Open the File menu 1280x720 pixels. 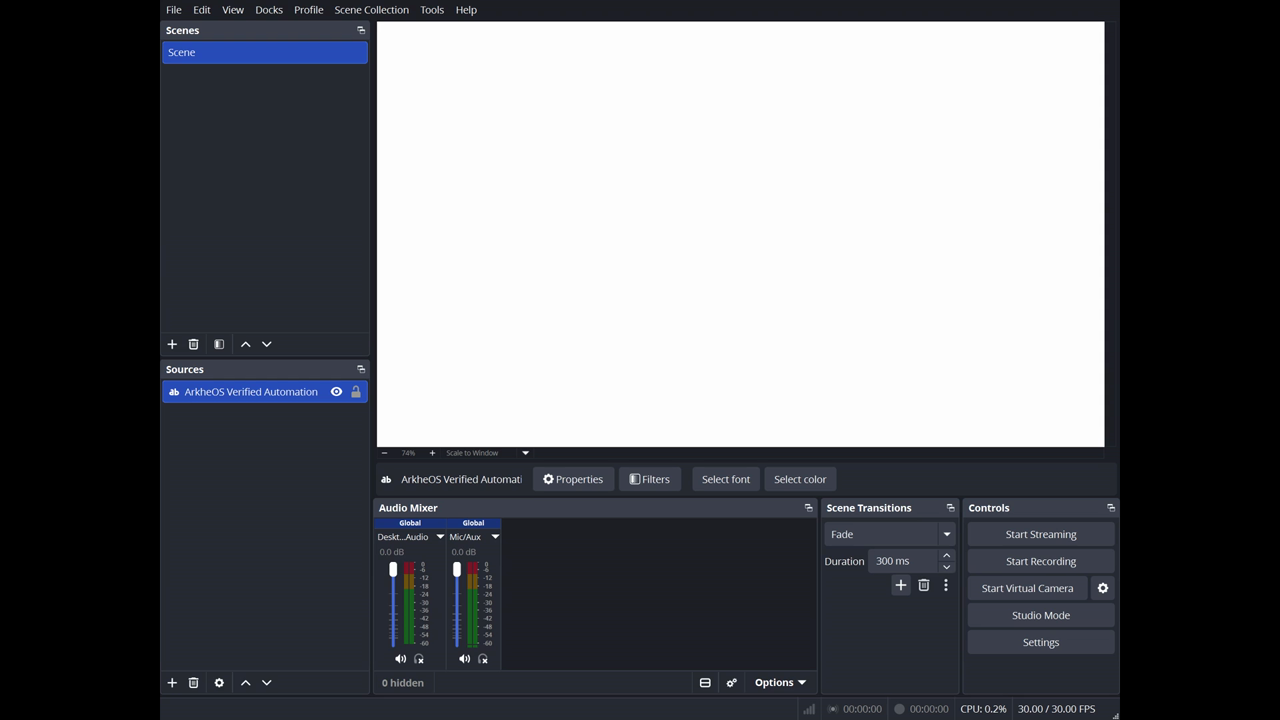[174, 10]
